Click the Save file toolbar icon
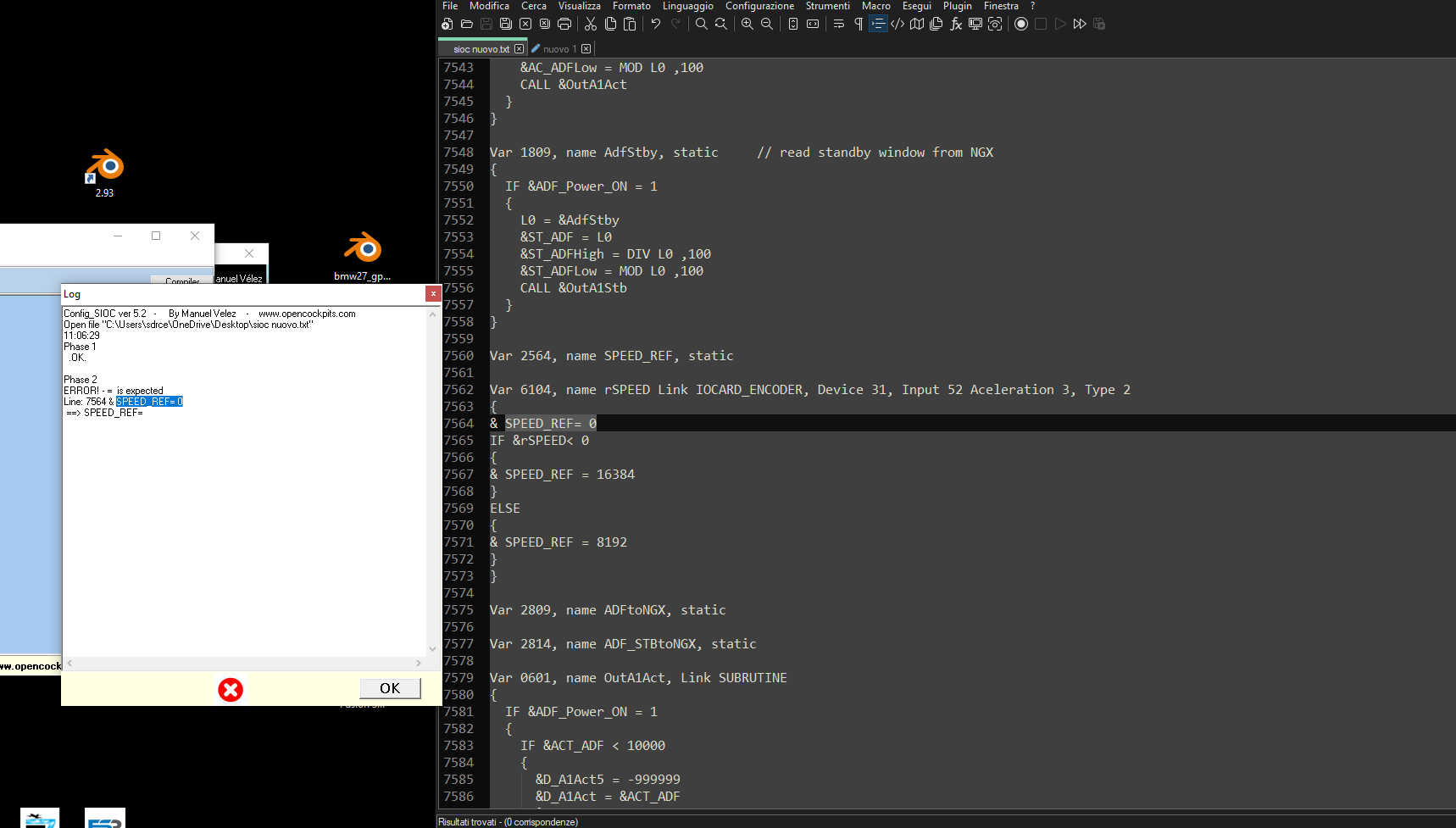 486,24
